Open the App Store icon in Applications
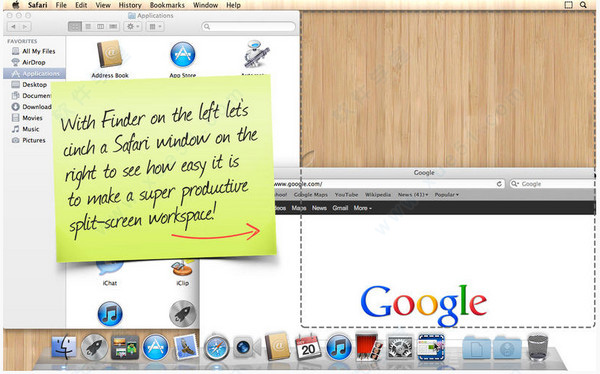Image resolution: width=600 pixels, height=374 pixels. 183,54
